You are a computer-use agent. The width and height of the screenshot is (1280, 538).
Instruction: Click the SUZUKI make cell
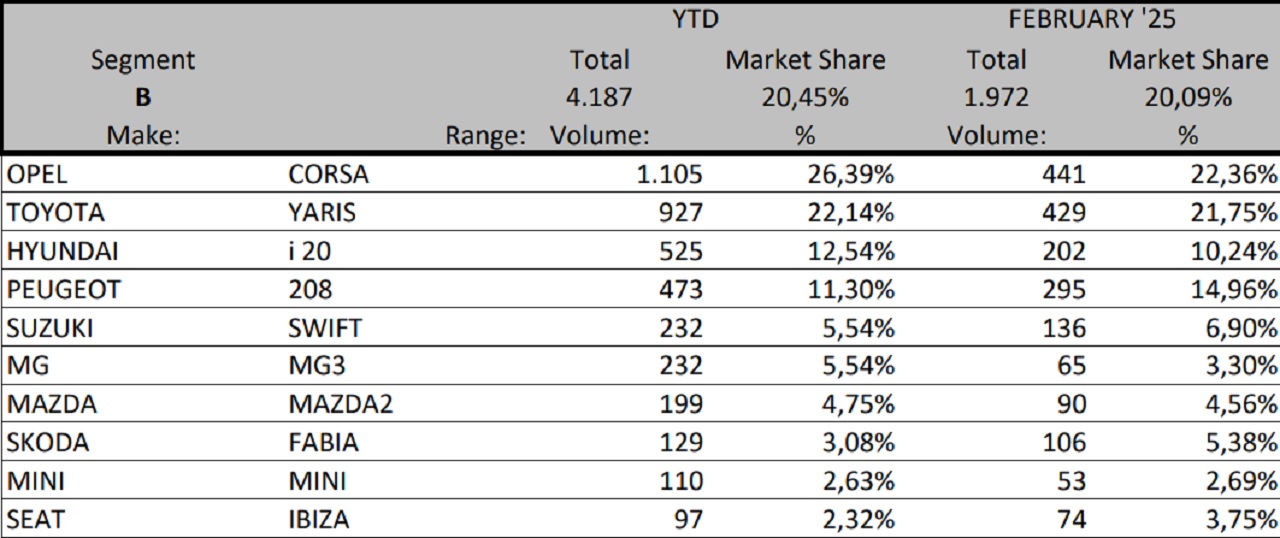50,327
